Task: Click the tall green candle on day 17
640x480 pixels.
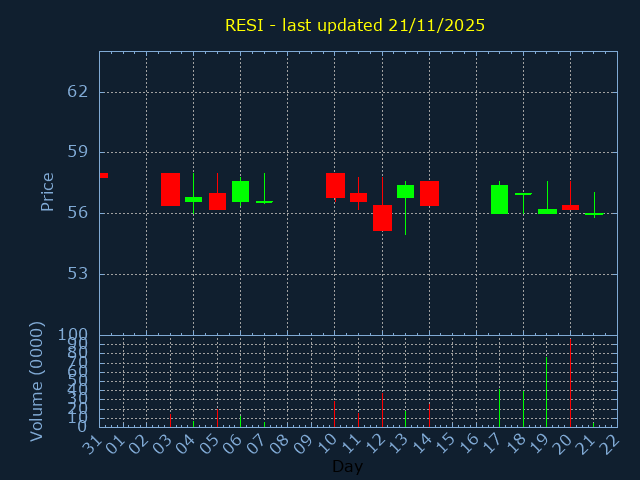Action: (x=499, y=199)
